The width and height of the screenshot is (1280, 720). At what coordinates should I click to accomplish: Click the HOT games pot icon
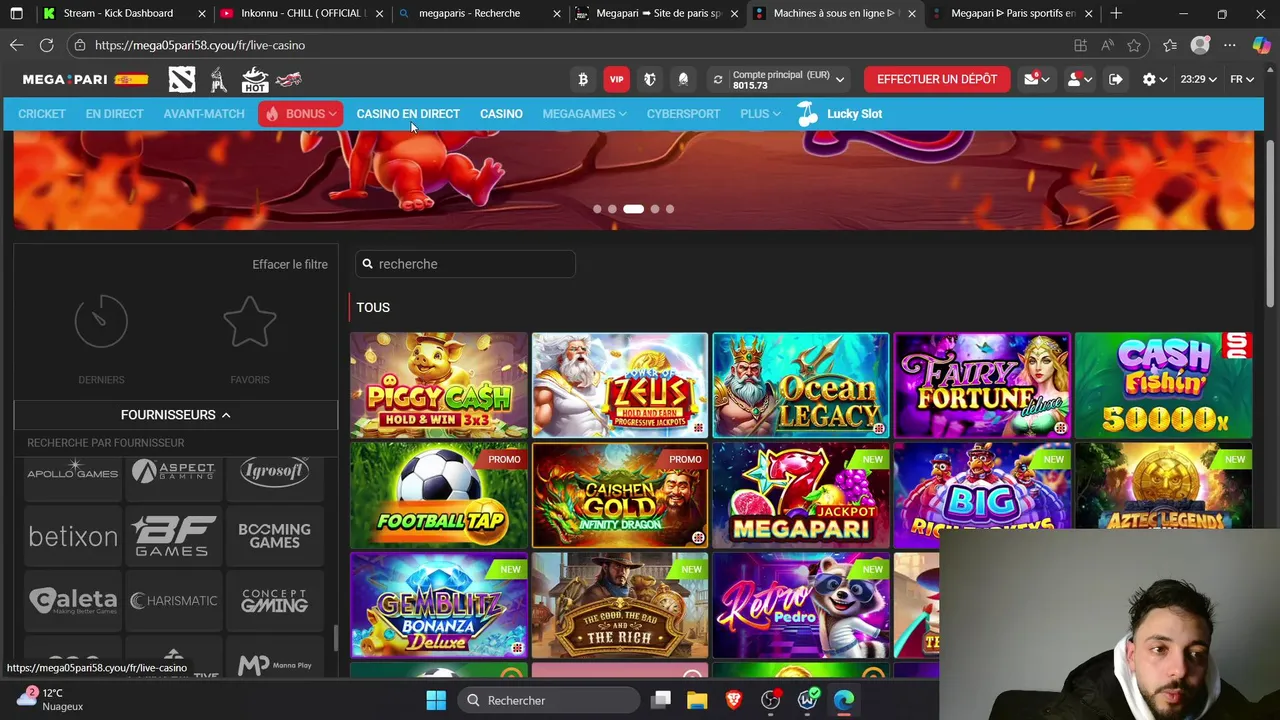pyautogui.click(x=255, y=79)
